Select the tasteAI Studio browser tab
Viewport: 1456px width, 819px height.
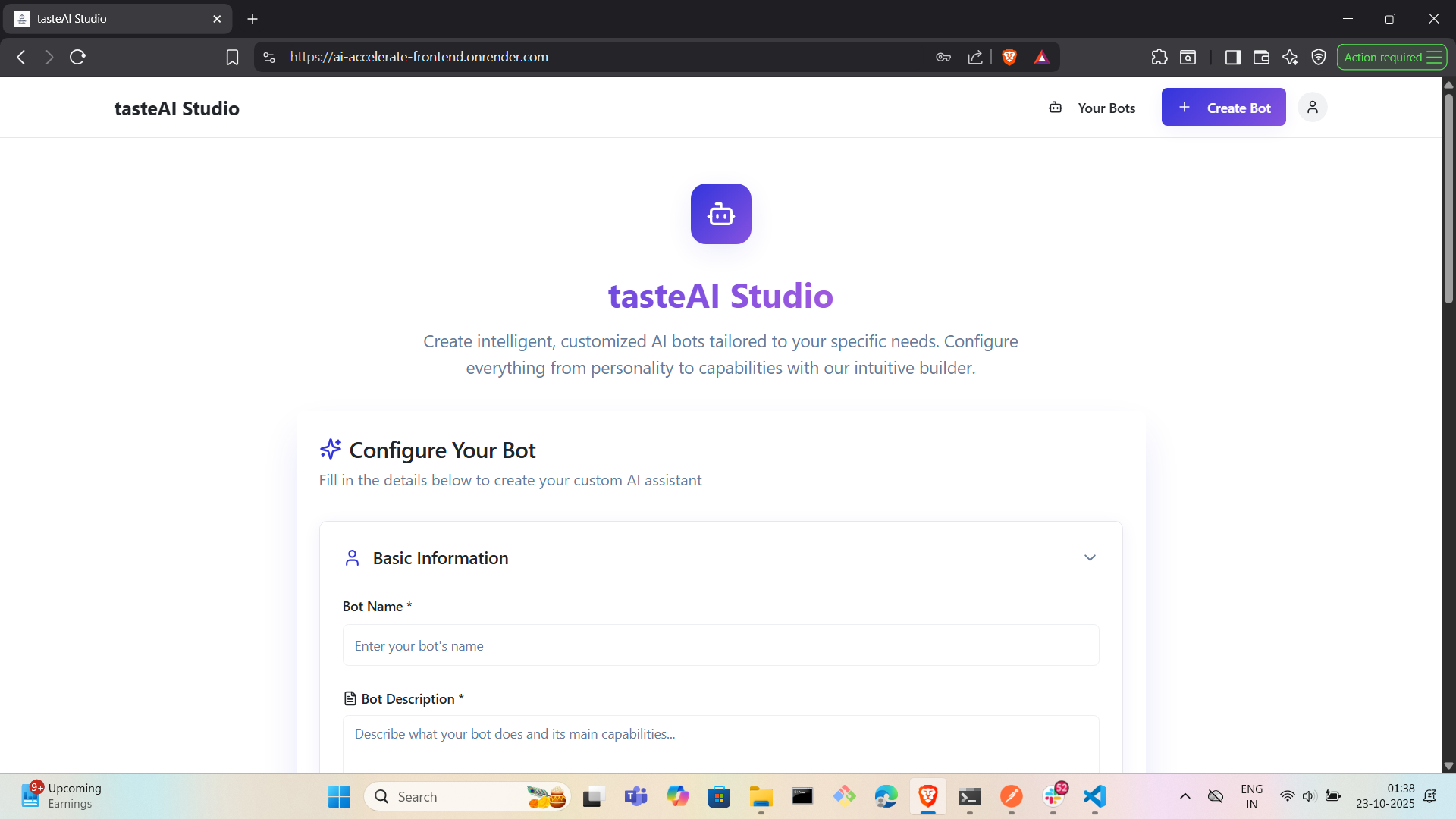[x=114, y=18]
